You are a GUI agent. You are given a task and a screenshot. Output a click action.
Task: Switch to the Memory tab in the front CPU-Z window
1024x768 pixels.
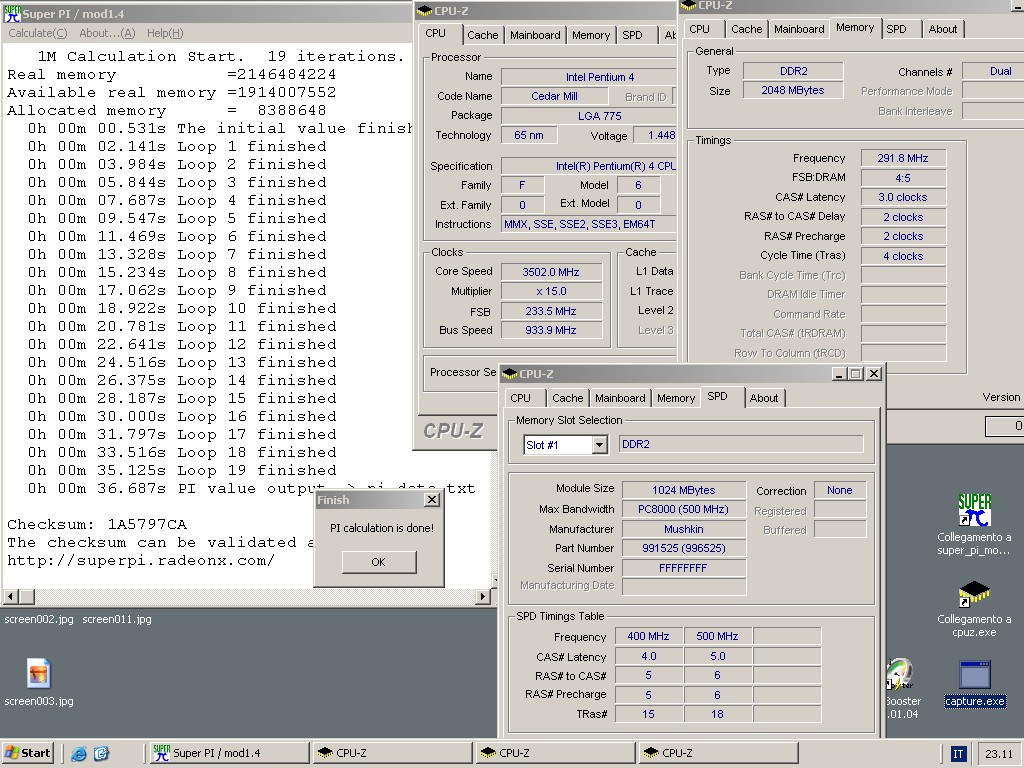click(x=676, y=398)
